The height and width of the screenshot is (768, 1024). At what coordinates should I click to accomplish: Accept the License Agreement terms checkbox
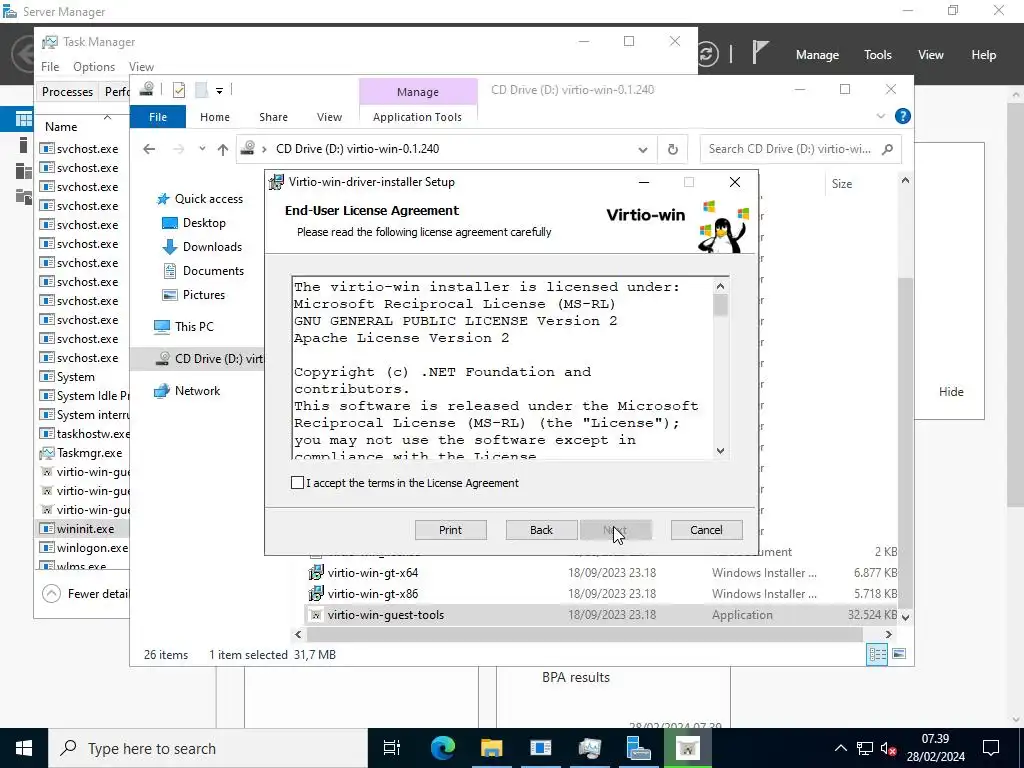coord(297,483)
